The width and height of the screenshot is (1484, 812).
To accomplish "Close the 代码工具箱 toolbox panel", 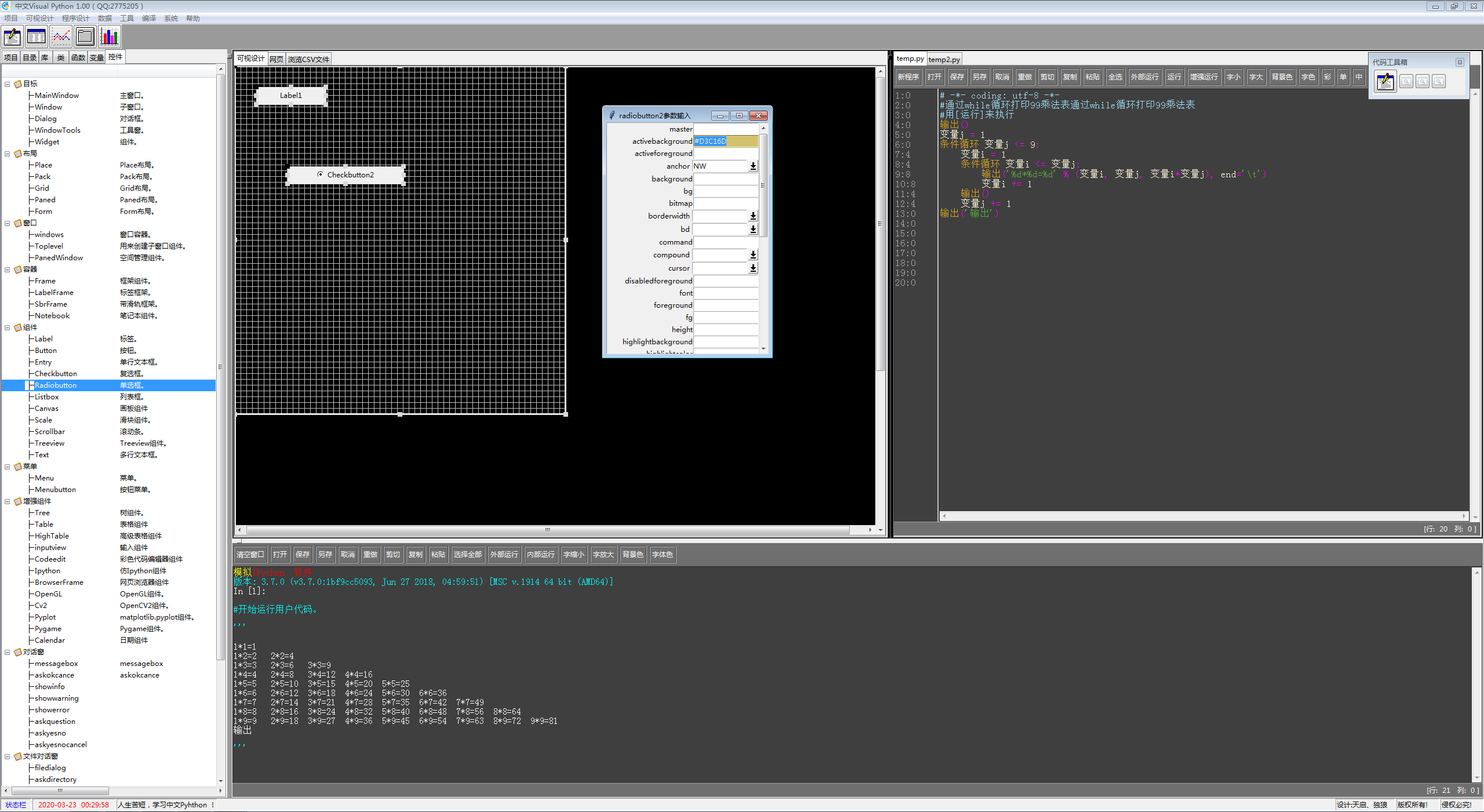I will (1460, 62).
